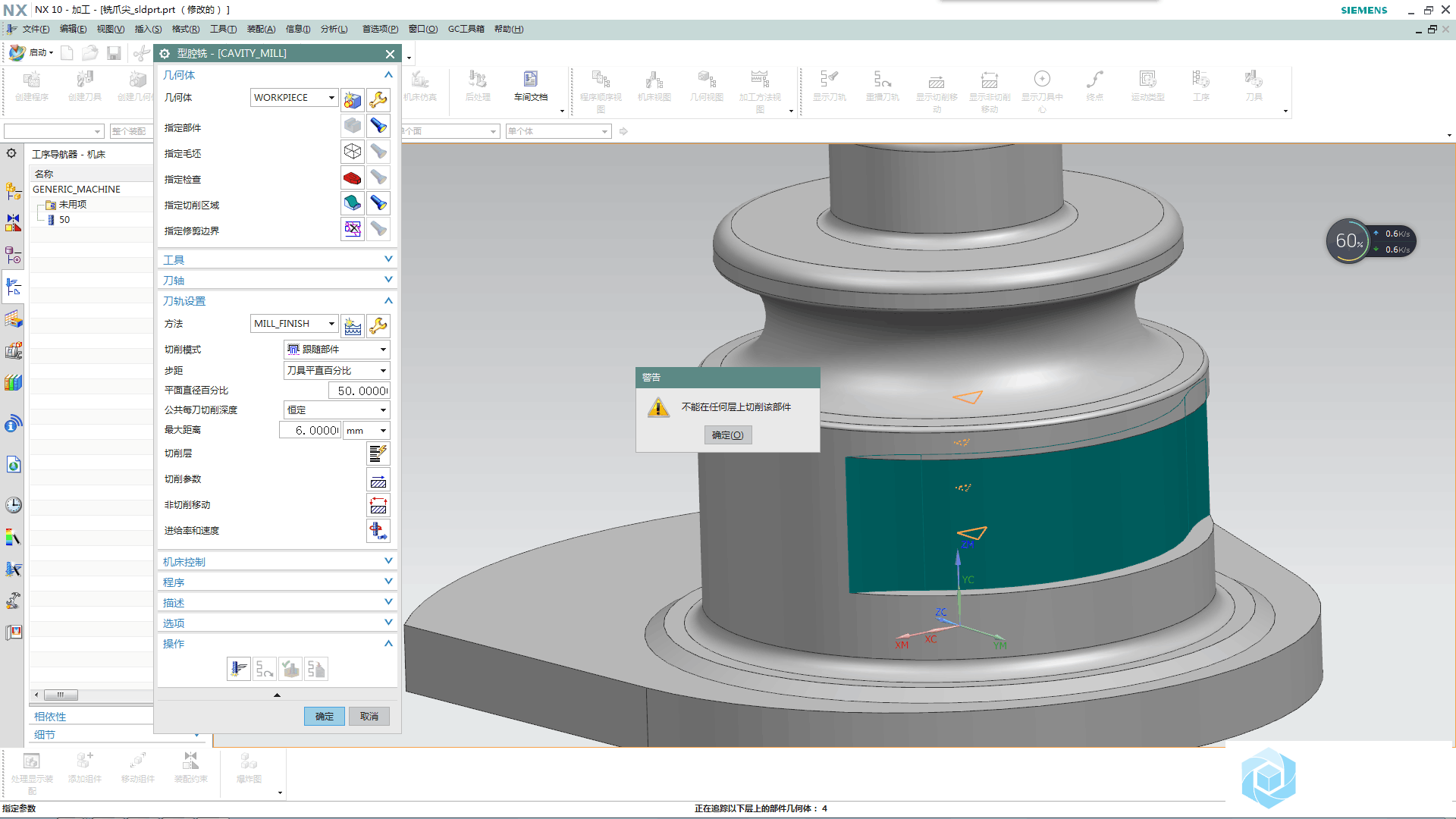
Task: Click the specify check (指定检查) red icon
Action: point(353,177)
